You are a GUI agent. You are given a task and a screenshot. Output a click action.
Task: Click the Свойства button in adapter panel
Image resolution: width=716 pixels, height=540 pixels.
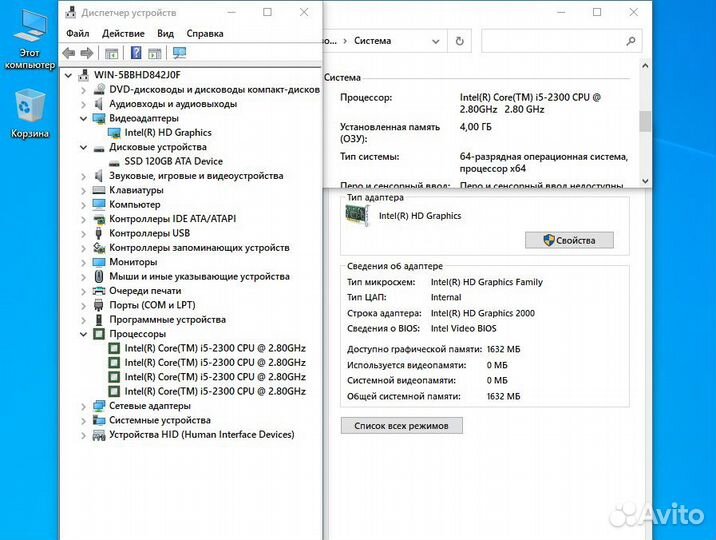pyautogui.click(x=569, y=240)
